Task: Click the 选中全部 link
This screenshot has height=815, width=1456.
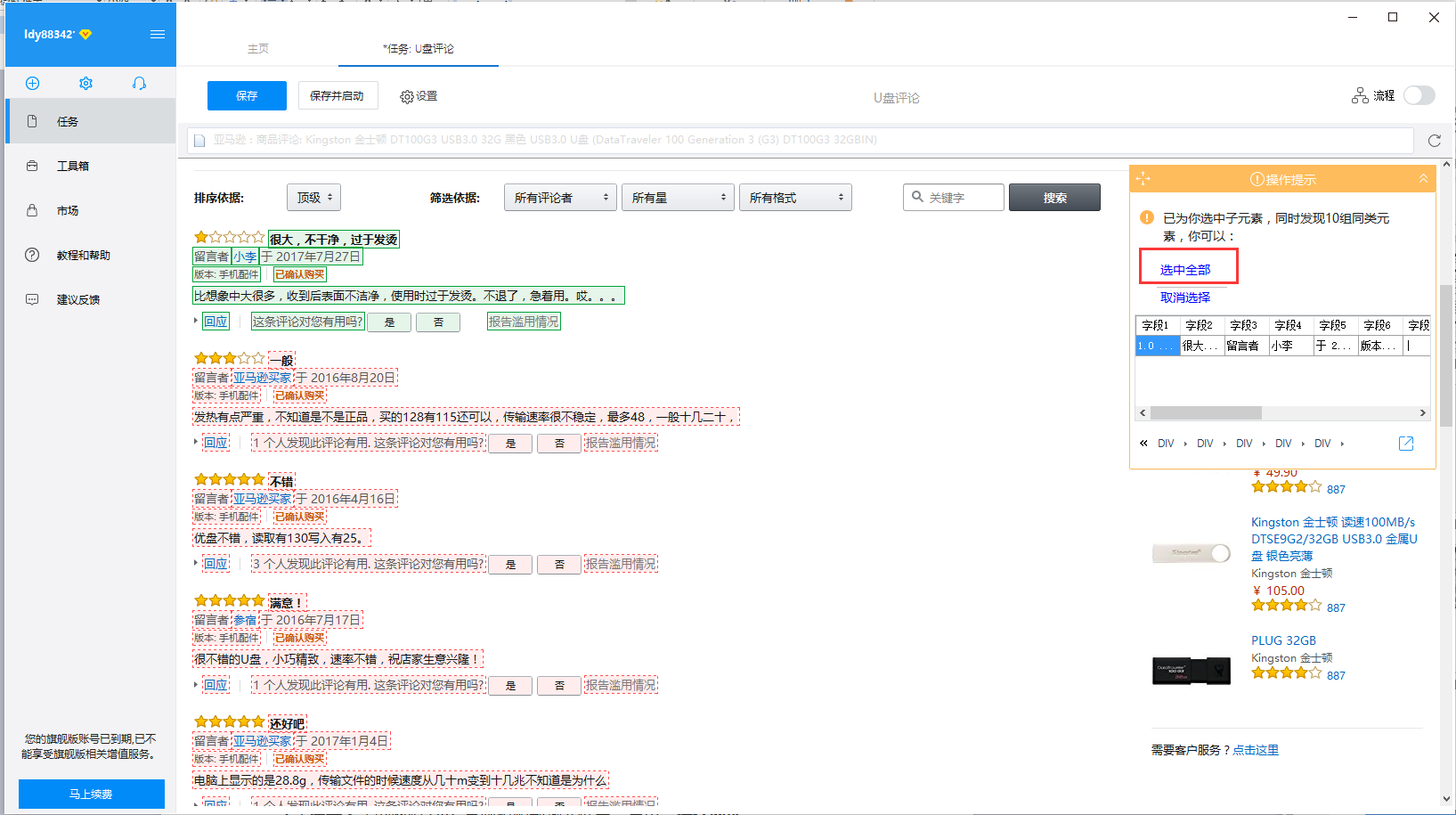Action: (x=1185, y=269)
